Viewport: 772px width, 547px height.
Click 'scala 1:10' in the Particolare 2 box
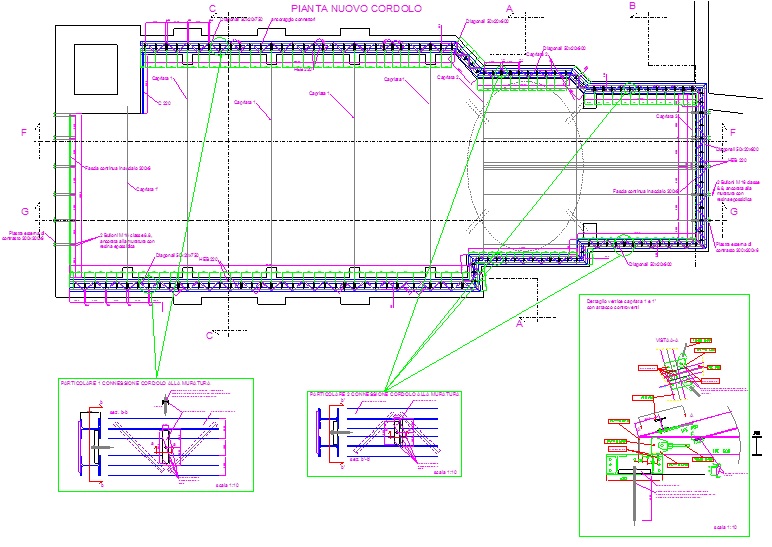(446, 473)
